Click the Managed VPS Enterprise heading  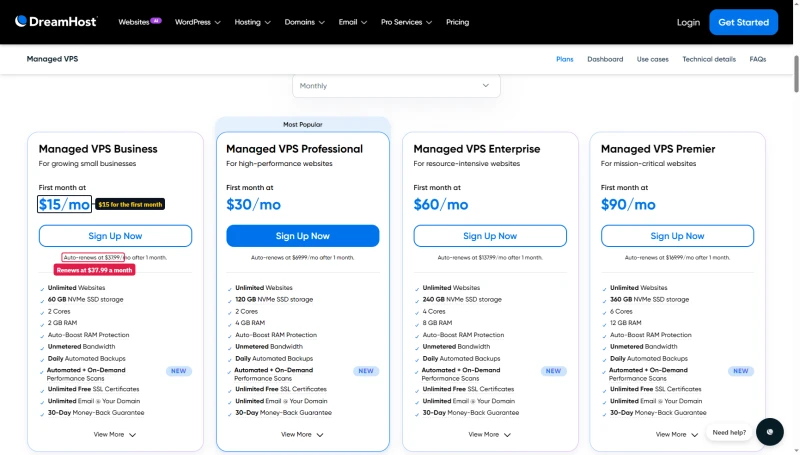[x=477, y=149]
